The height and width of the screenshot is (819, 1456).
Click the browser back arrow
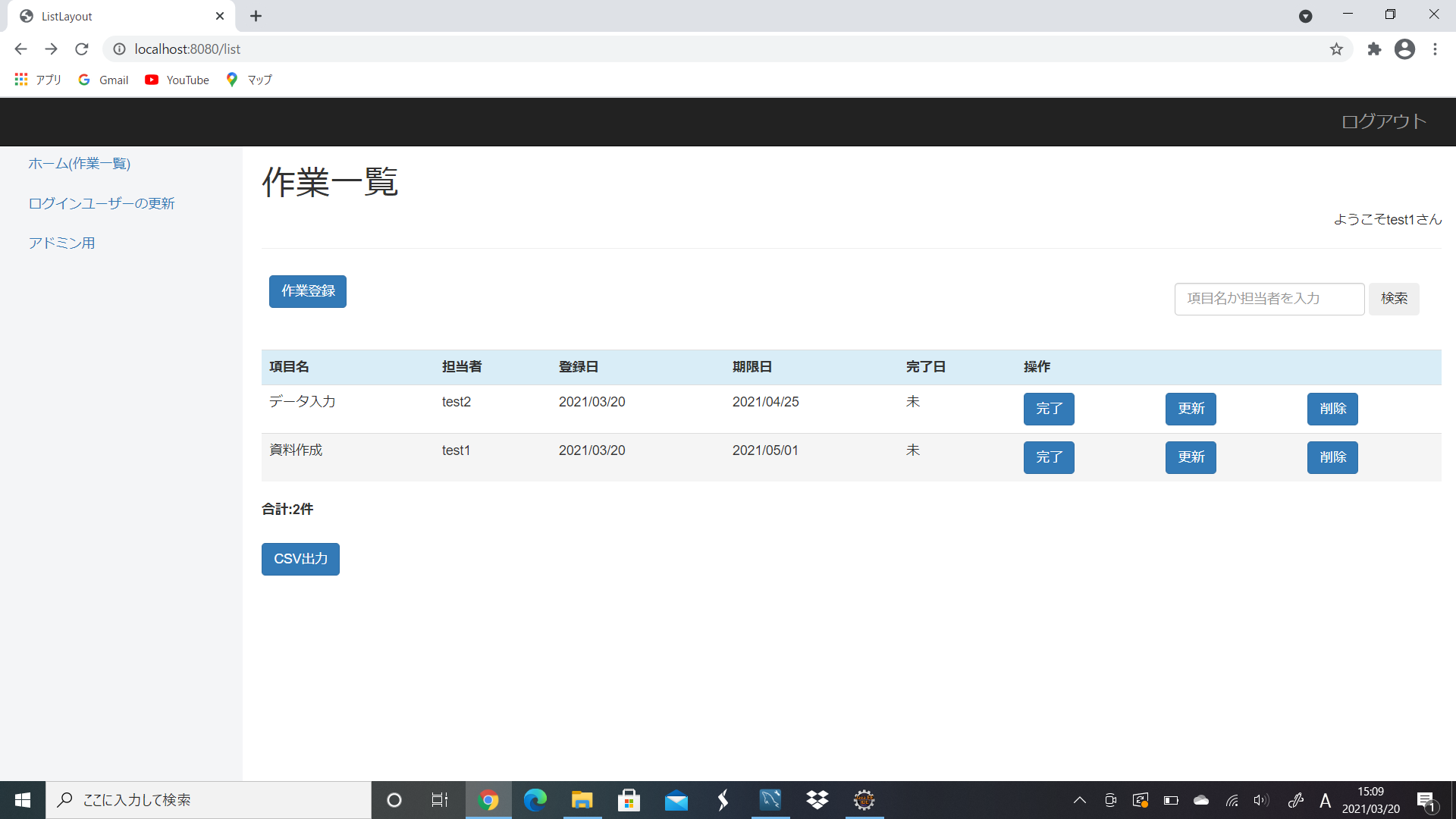pyautogui.click(x=20, y=49)
